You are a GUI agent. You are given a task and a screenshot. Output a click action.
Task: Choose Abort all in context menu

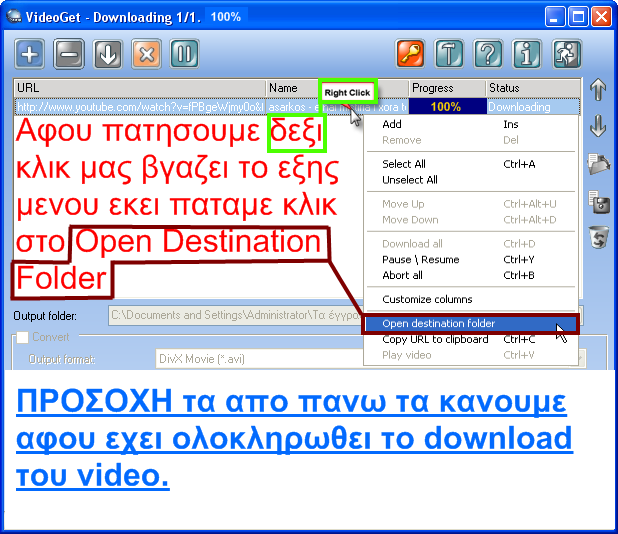tap(471, 275)
